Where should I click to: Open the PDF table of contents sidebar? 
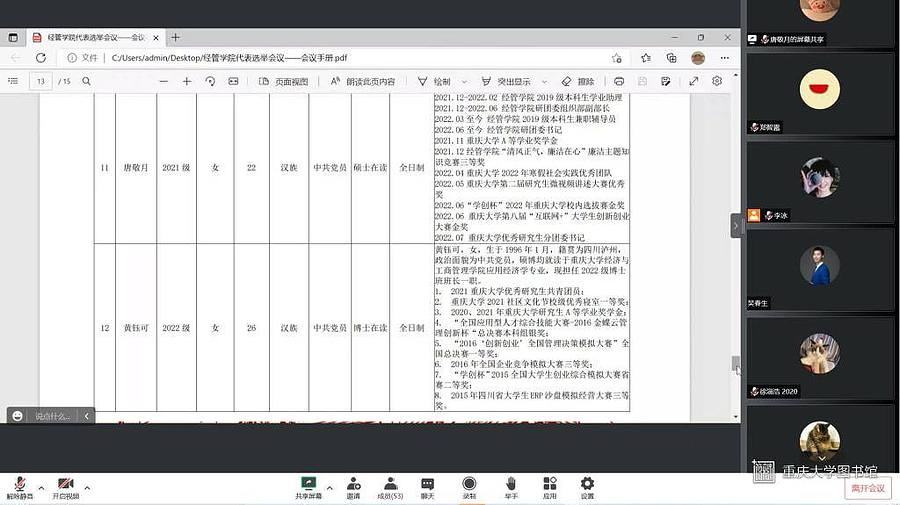(13, 81)
